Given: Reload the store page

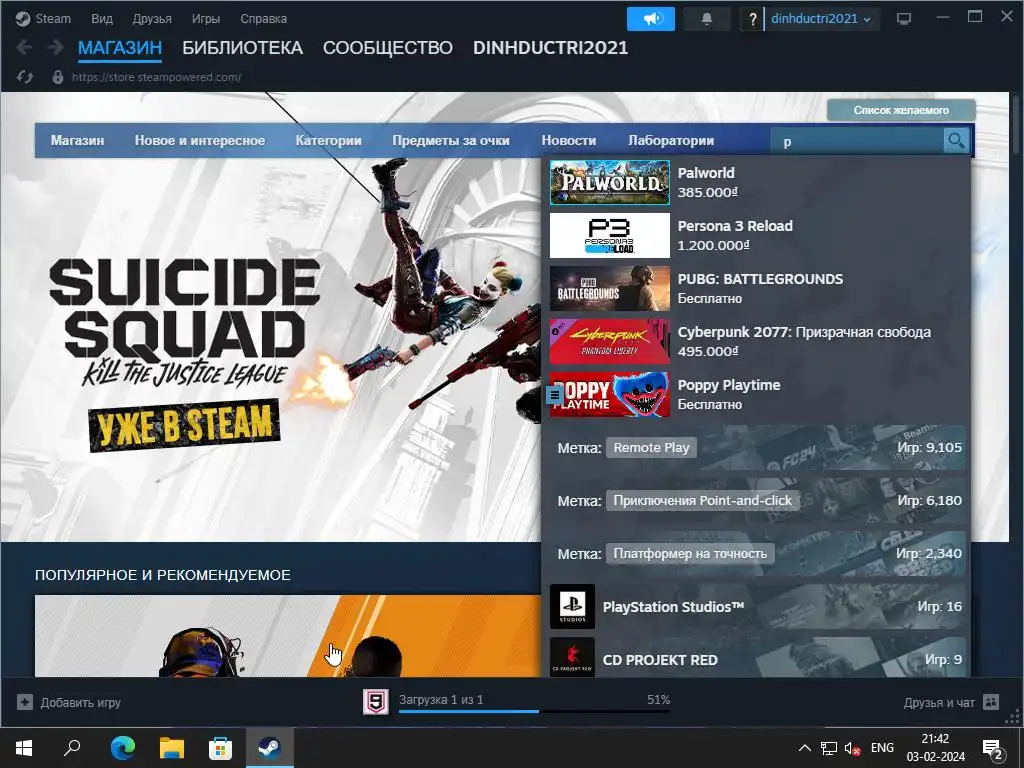Looking at the screenshot, I should [x=25, y=77].
